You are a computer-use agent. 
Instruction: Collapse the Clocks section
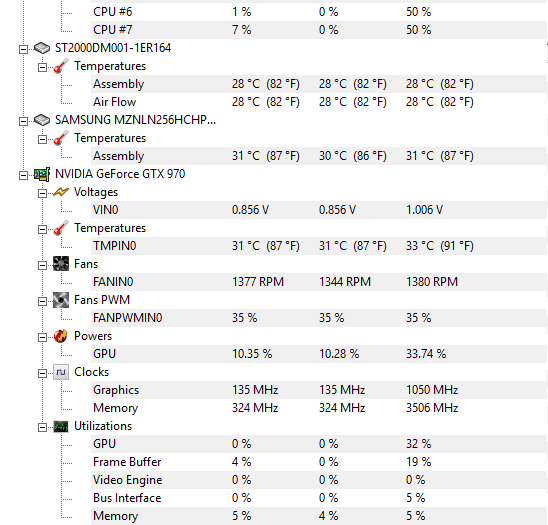pos(42,374)
